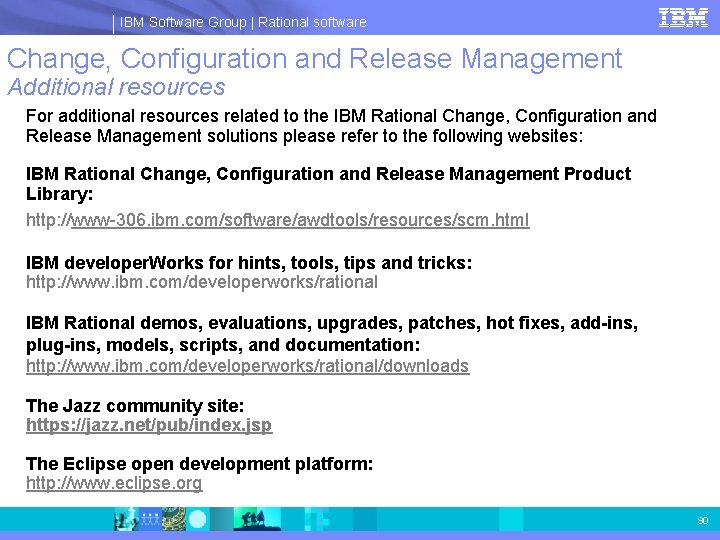
Task: Click the 'IBM Rational Change, Configuration and Release Management Product Library:' heading
Action: (x=328, y=184)
